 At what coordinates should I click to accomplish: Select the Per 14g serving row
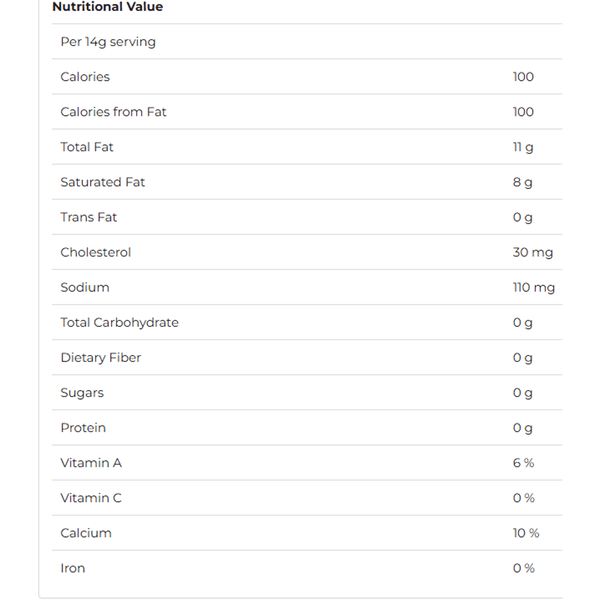(x=108, y=42)
